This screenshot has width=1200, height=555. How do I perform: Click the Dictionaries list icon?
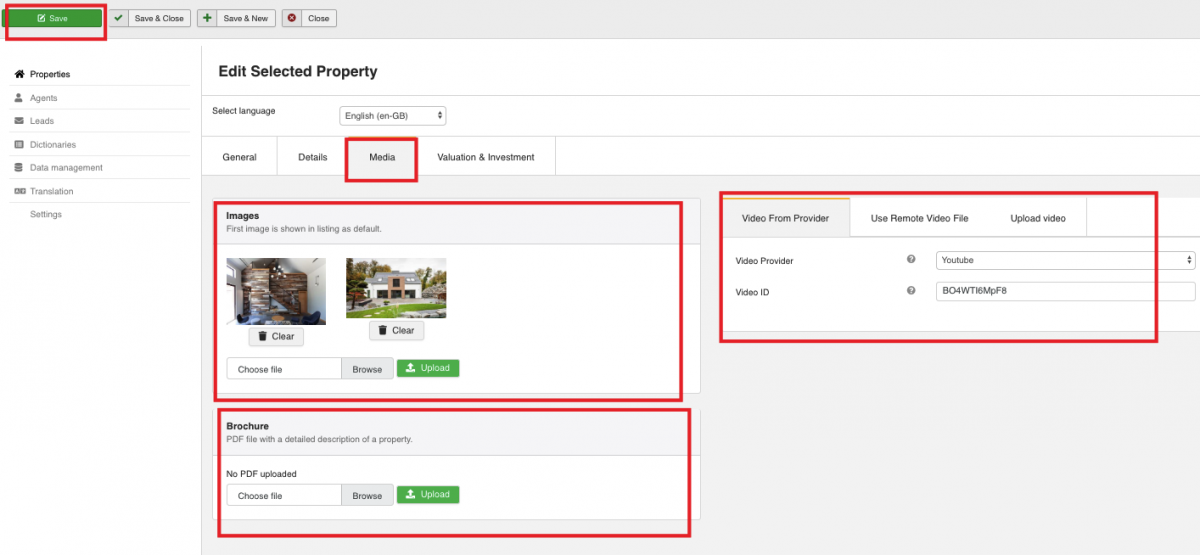click(x=19, y=144)
